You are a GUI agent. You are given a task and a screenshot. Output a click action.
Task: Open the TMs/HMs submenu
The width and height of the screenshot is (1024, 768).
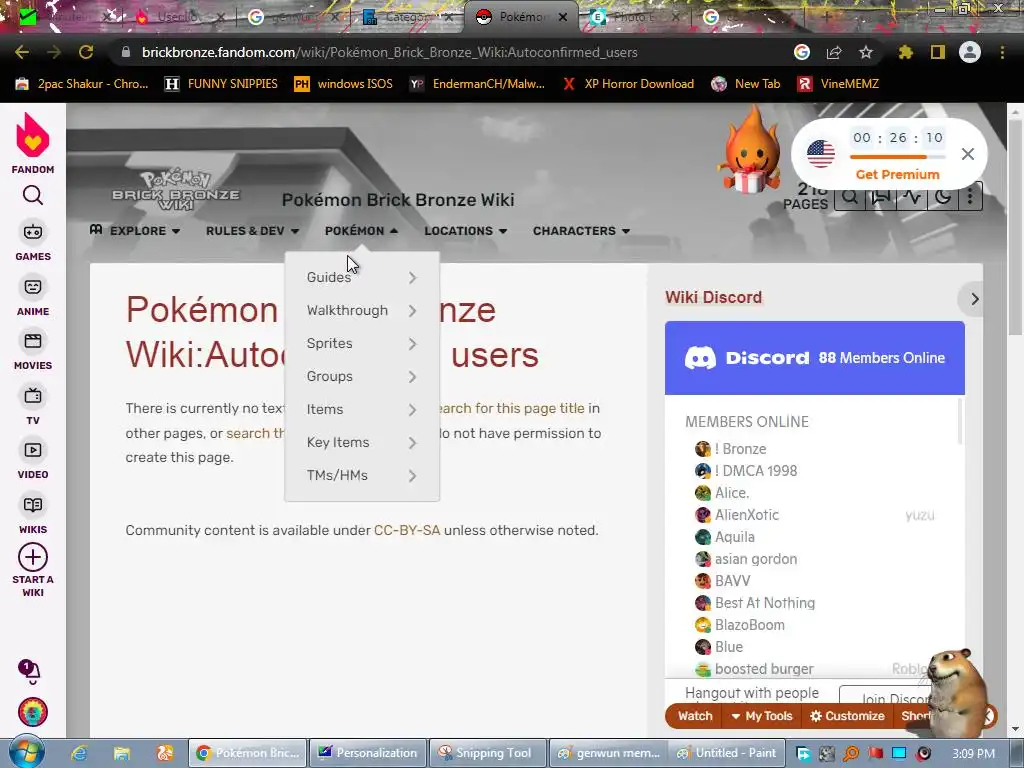[x=362, y=475]
